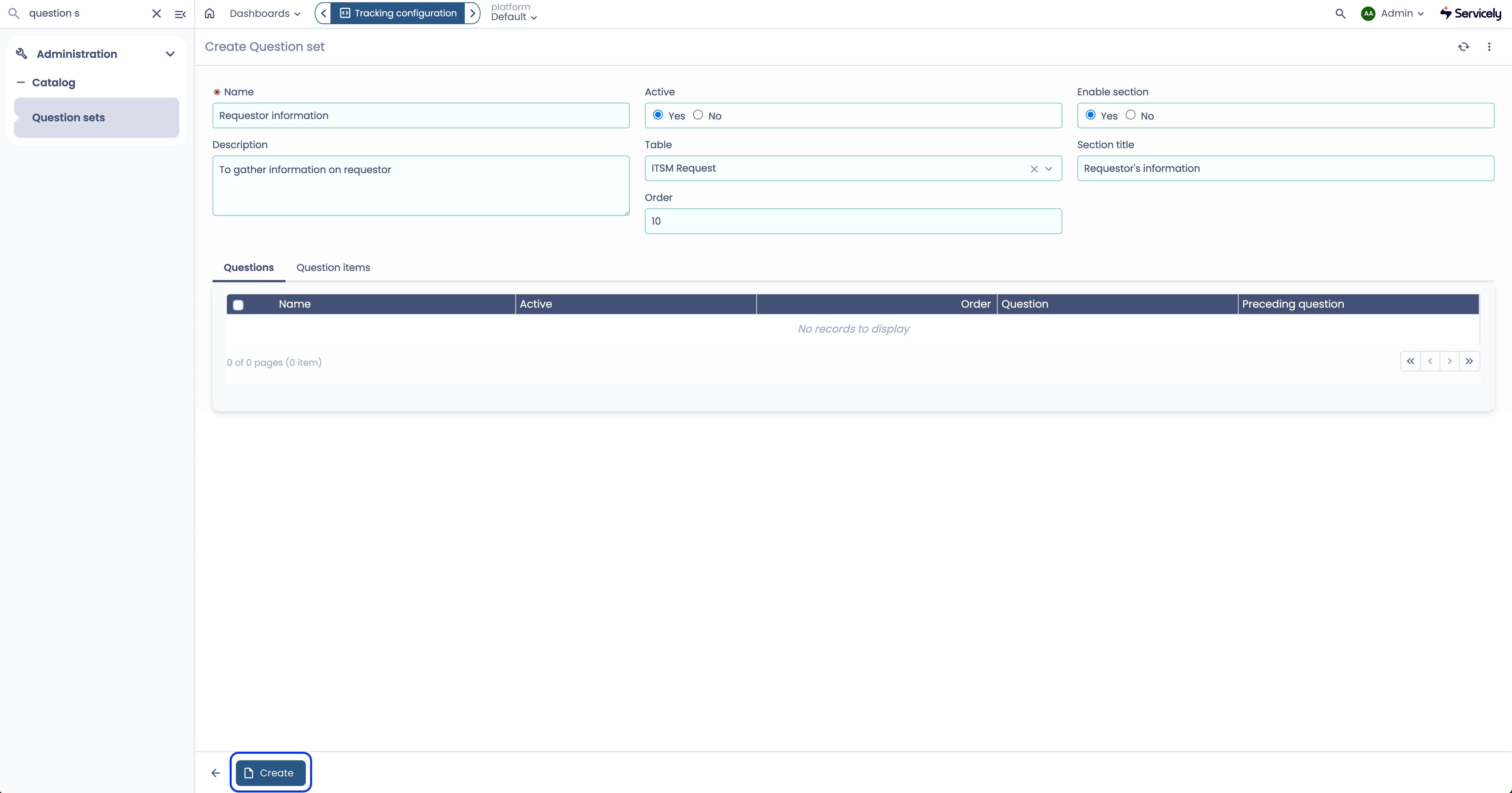
Task: Open Tracking configuration
Action: coord(398,13)
